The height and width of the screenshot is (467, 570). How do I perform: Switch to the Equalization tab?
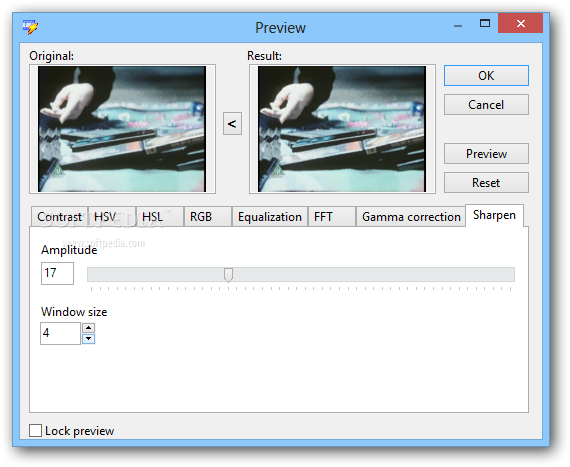coord(270,217)
